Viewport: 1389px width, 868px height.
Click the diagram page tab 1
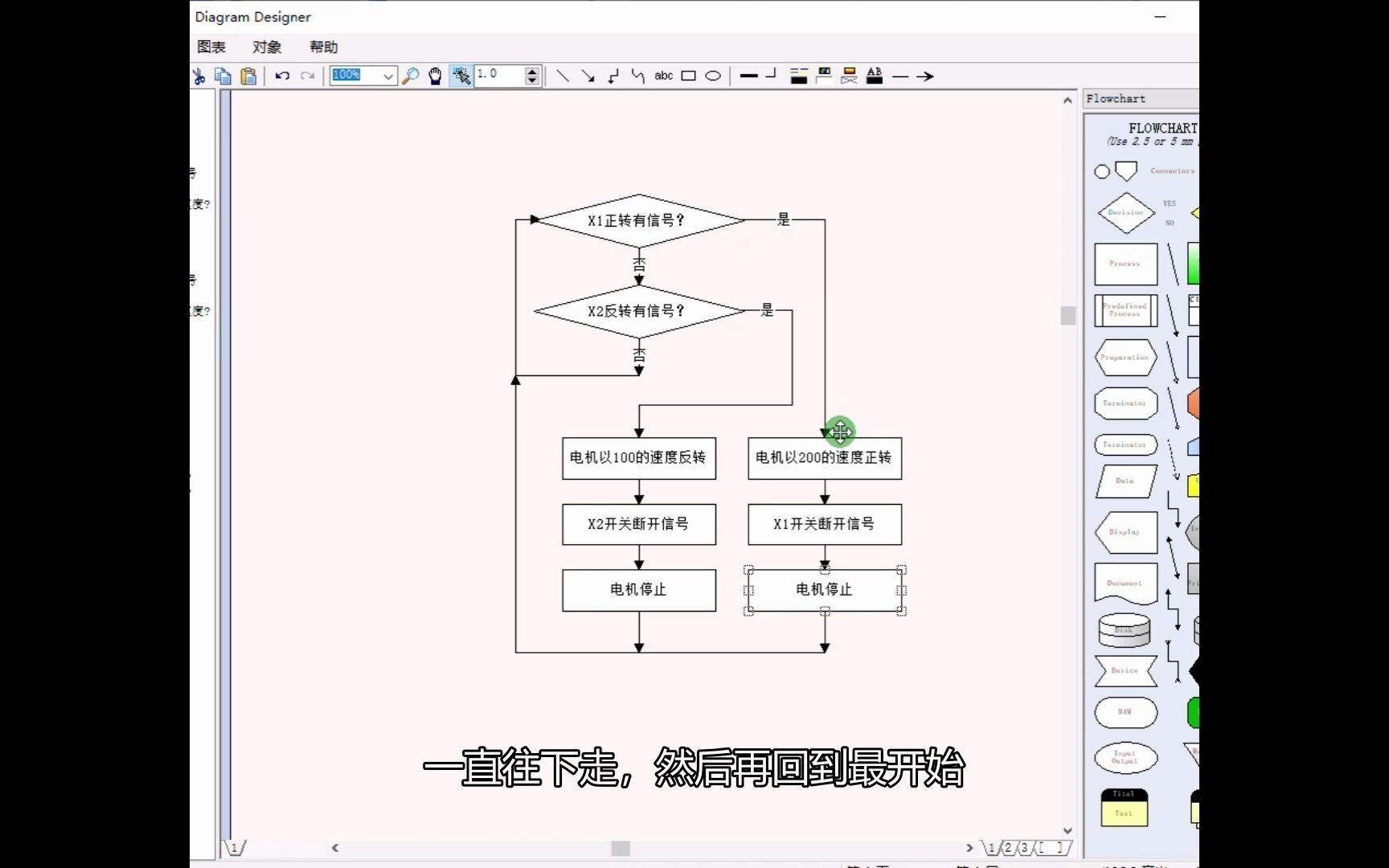235,848
